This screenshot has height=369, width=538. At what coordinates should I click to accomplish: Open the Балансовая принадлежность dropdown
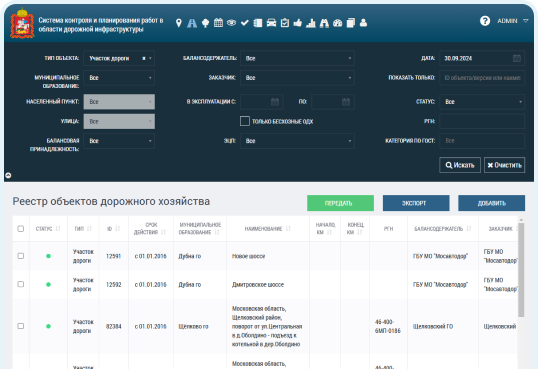[119, 141]
